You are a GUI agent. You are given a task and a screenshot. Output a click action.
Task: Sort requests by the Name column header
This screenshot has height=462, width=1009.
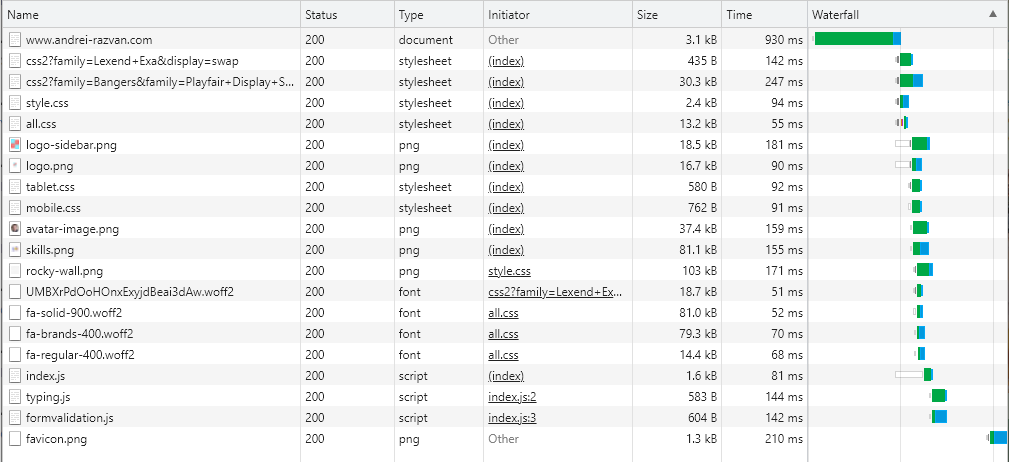click(x=23, y=15)
